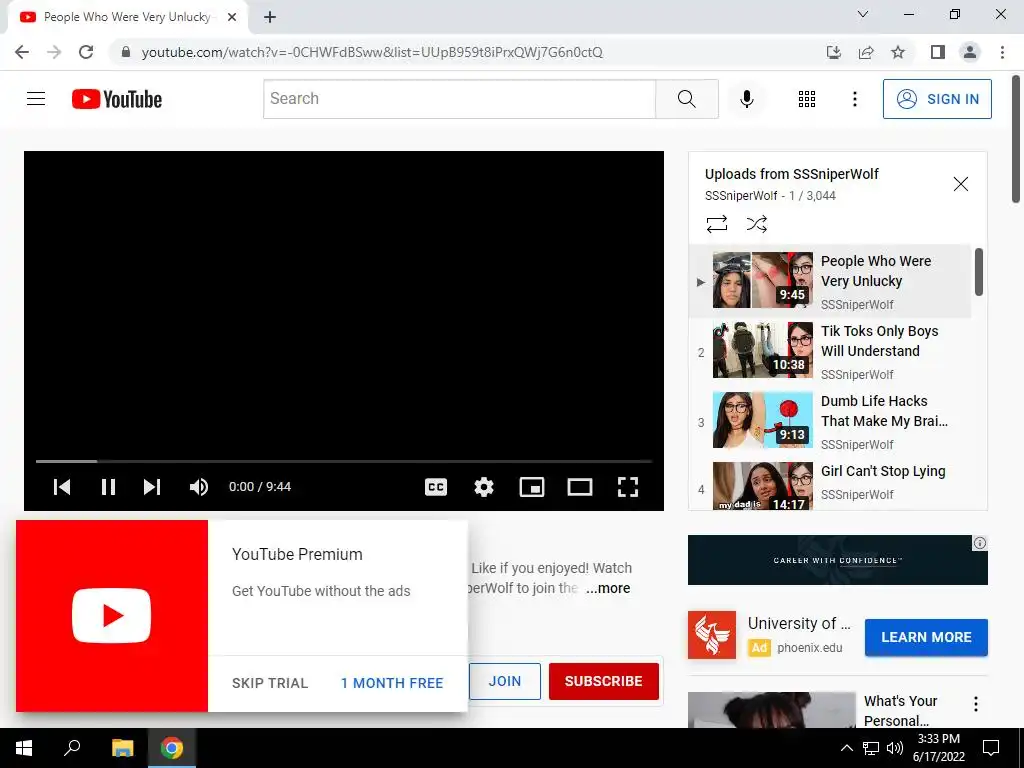Toggle loop playlist icon
Viewport: 1024px width, 768px height.
716,224
